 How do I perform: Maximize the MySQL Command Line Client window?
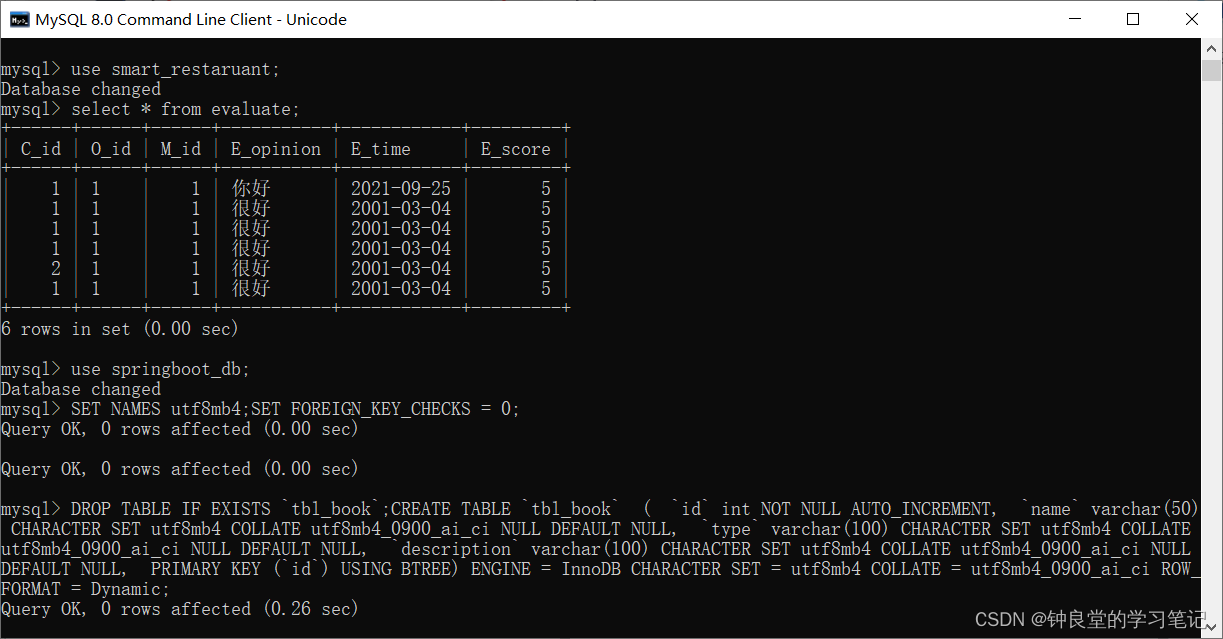tap(1133, 19)
